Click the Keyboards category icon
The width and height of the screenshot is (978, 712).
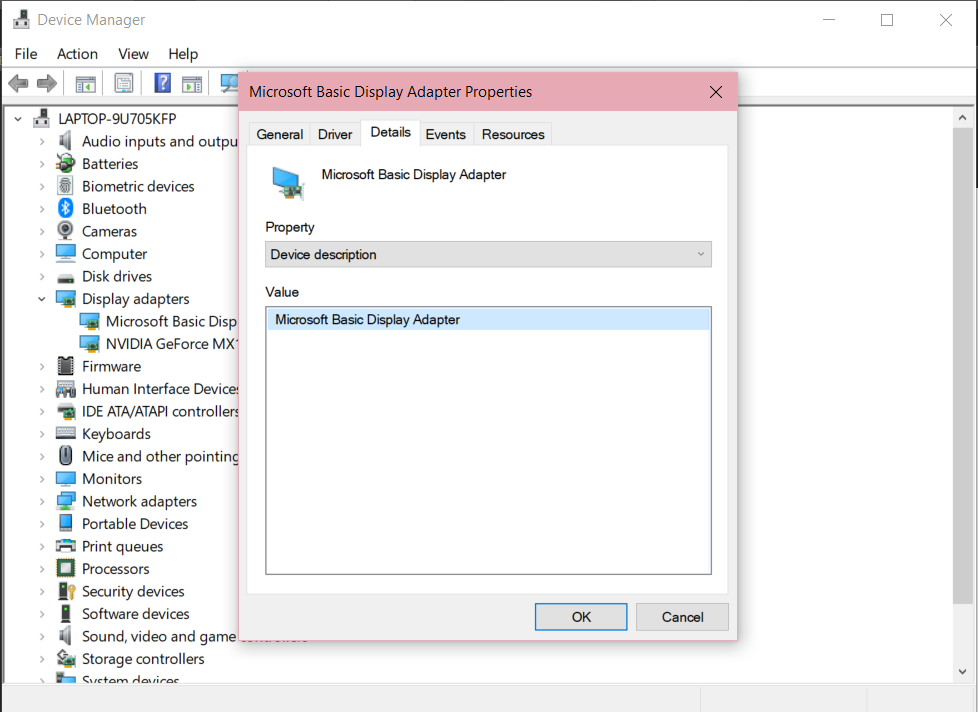(65, 433)
